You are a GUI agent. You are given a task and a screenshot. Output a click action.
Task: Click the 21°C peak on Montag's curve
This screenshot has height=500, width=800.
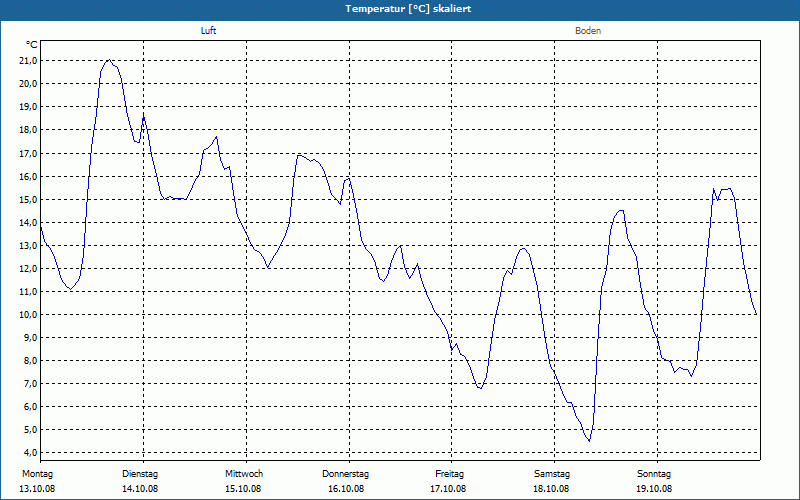pyautogui.click(x=109, y=60)
